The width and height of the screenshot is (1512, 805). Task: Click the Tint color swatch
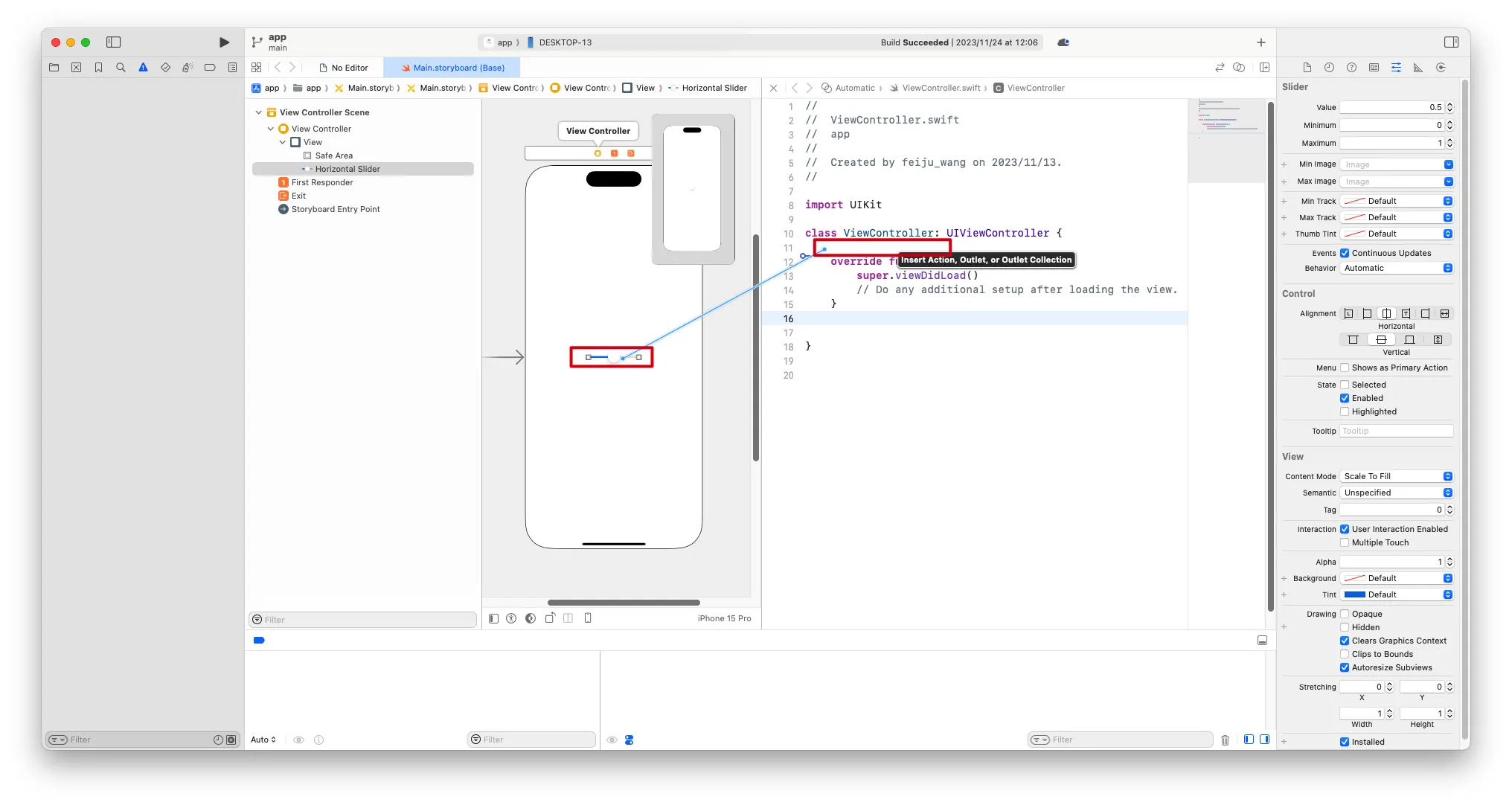tap(1354, 594)
